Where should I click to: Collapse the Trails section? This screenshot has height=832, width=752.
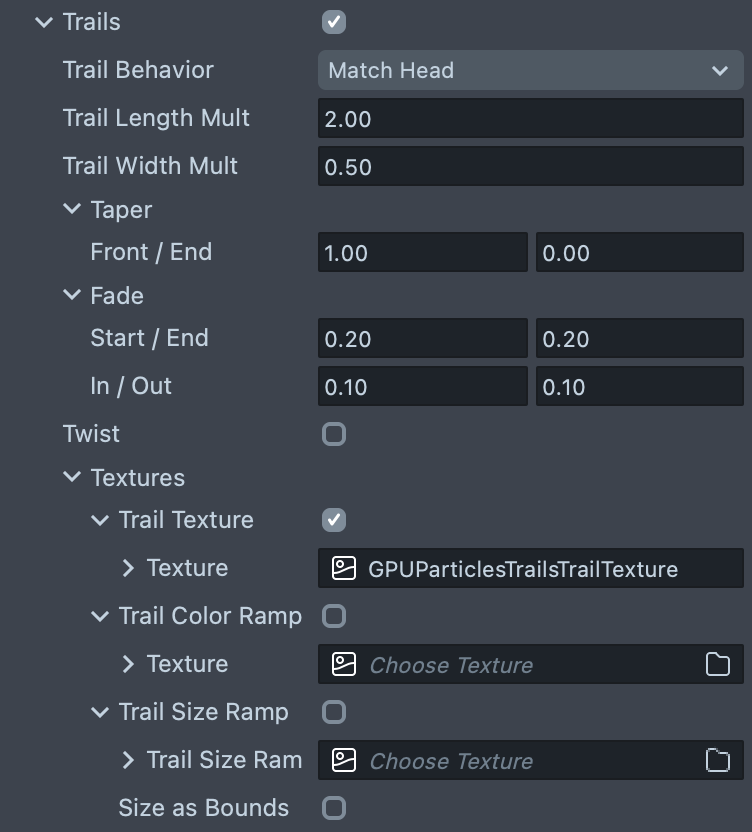(x=43, y=22)
